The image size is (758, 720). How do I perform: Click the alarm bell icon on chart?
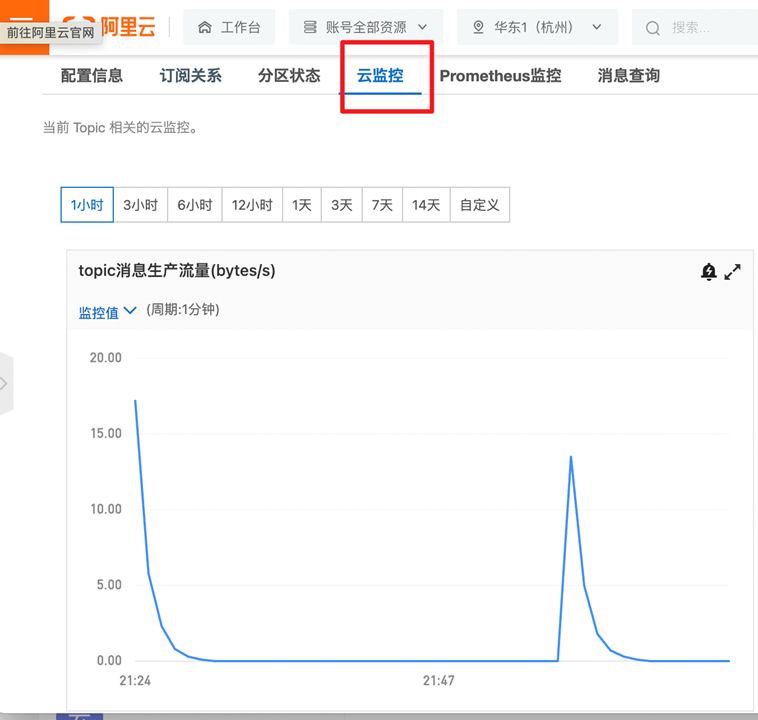click(709, 271)
